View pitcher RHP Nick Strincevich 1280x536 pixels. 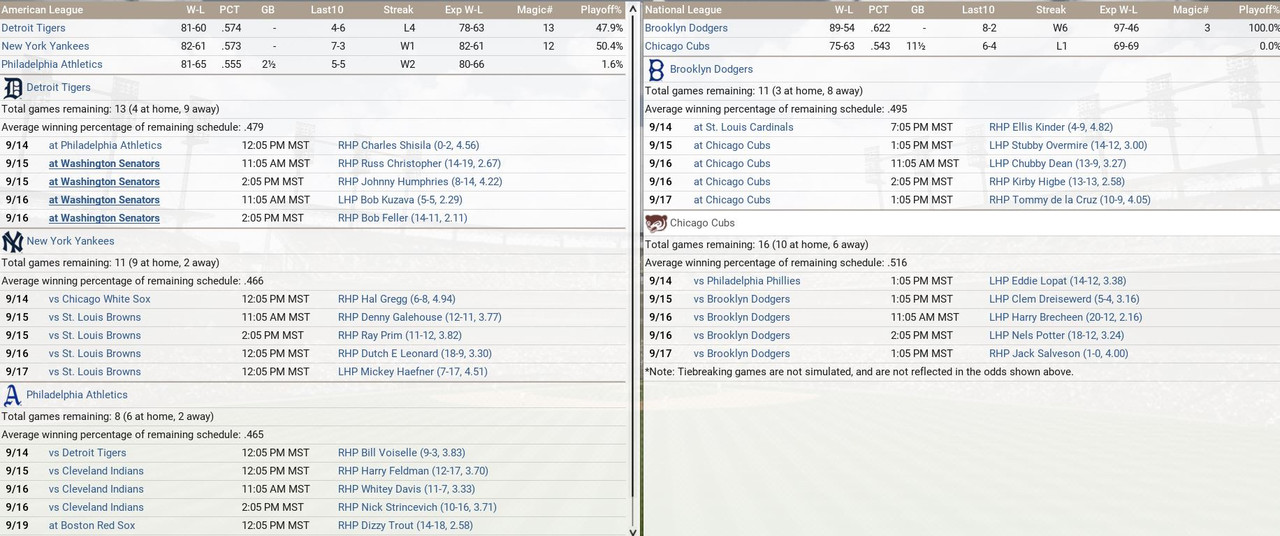pyautogui.click(x=417, y=508)
